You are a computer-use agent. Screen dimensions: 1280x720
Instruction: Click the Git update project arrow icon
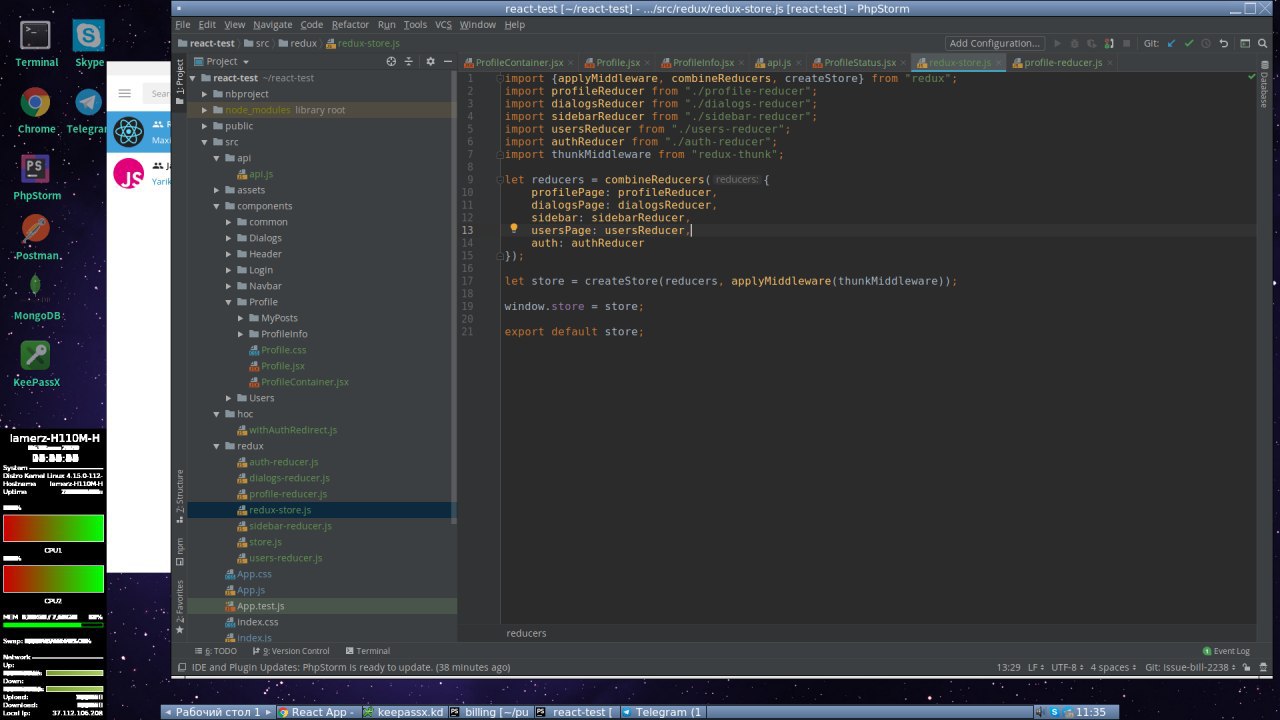[x=1172, y=44]
